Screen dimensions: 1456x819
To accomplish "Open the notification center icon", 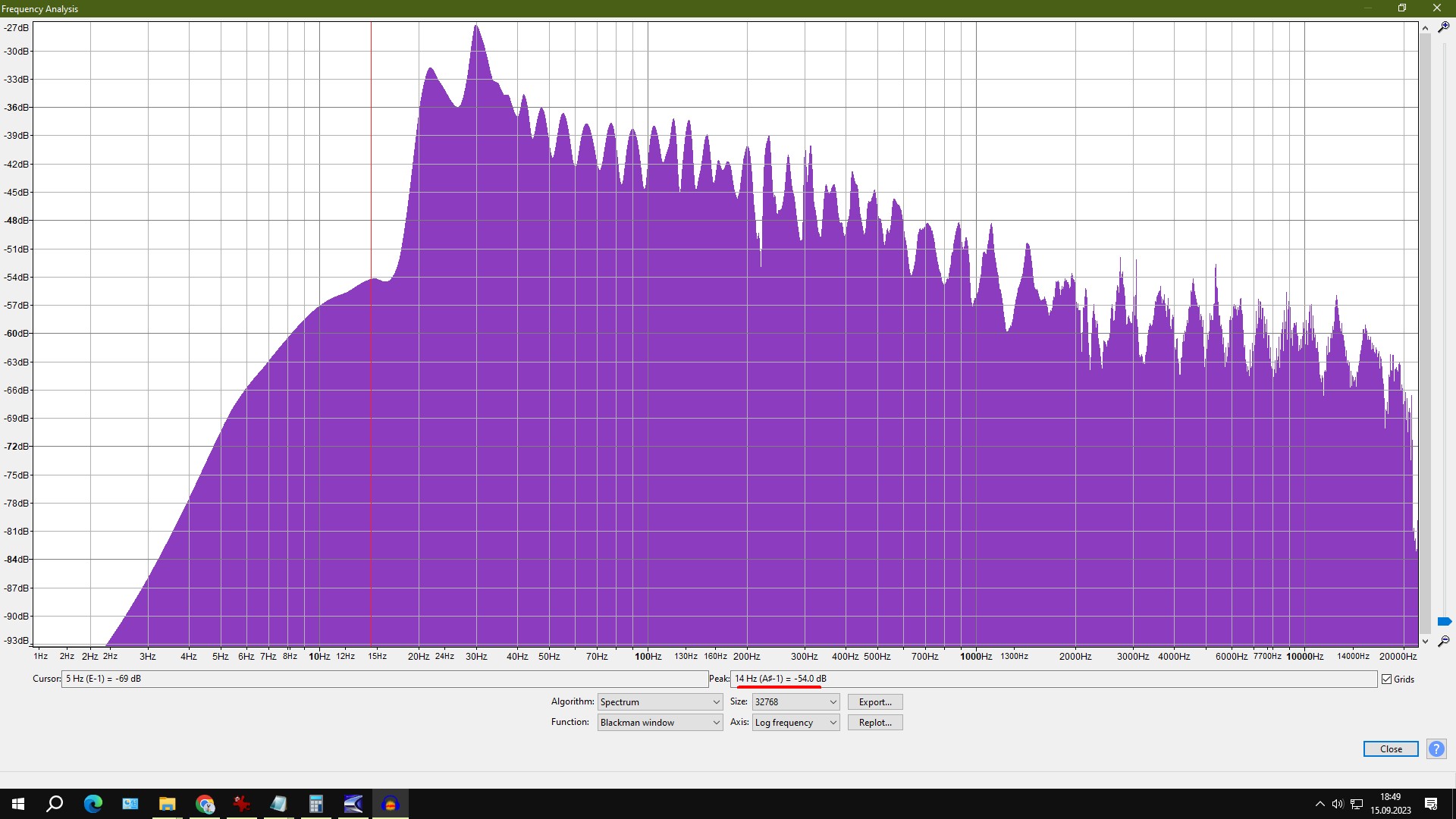I will pos(1431,804).
